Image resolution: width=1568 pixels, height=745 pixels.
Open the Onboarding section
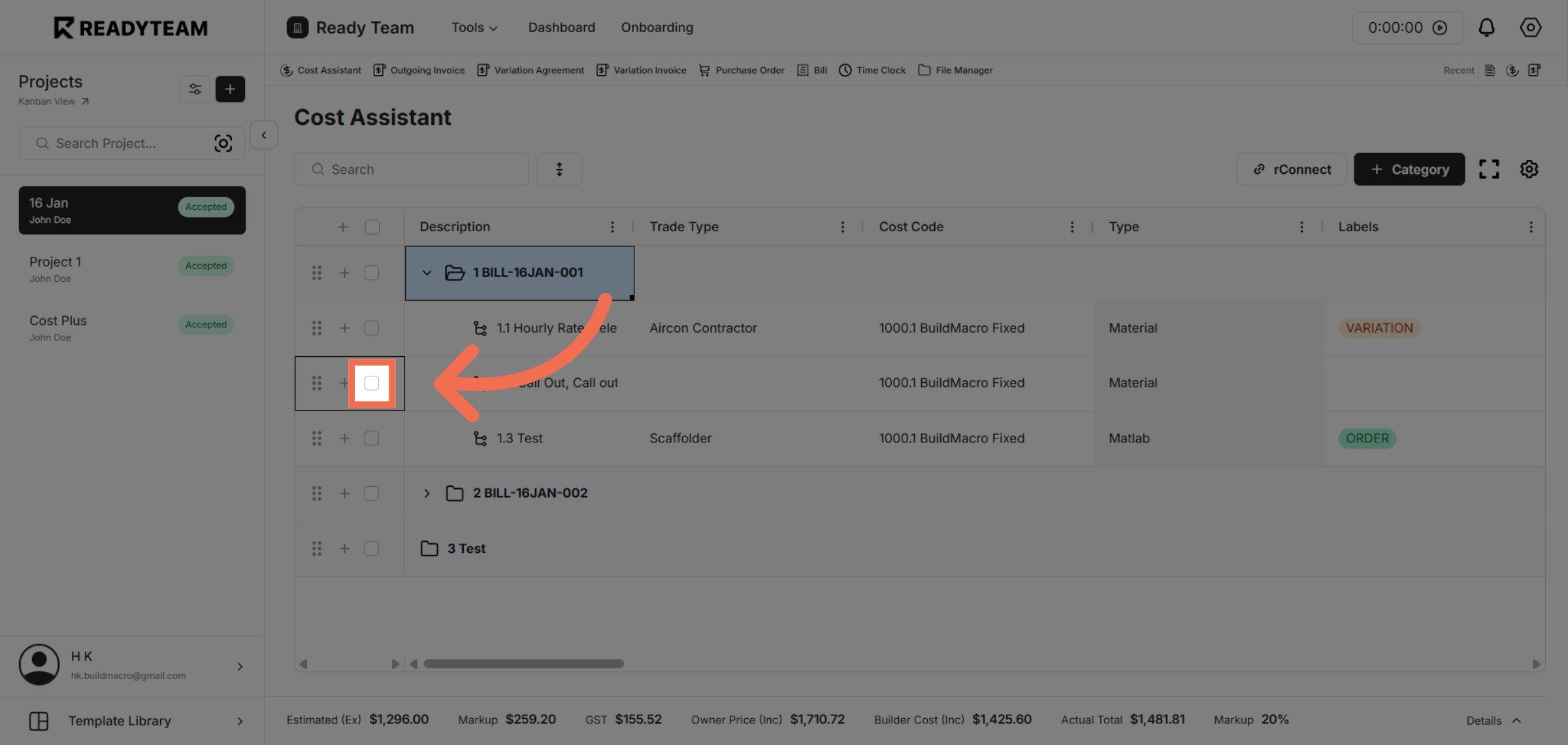pos(657,27)
